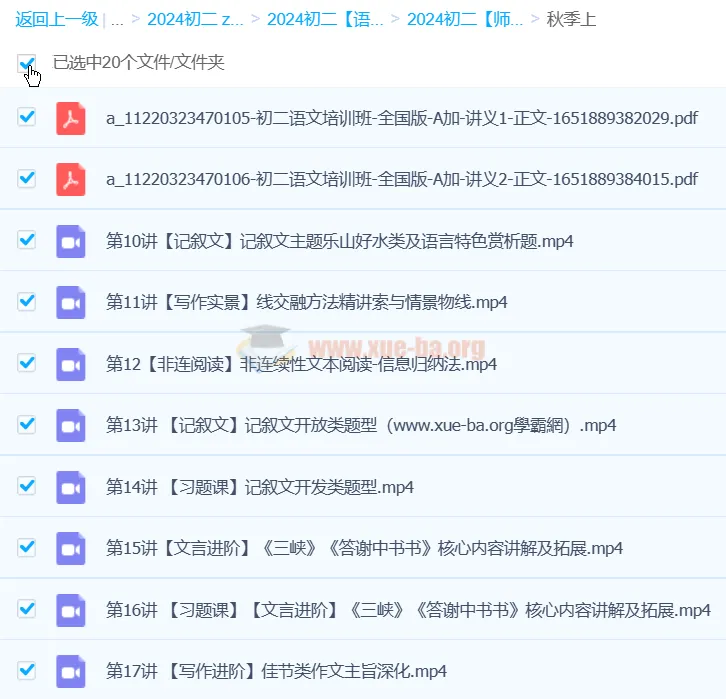726x699 pixels.
Task: Click video icon of 第12讲 file
Action: [x=71, y=364]
